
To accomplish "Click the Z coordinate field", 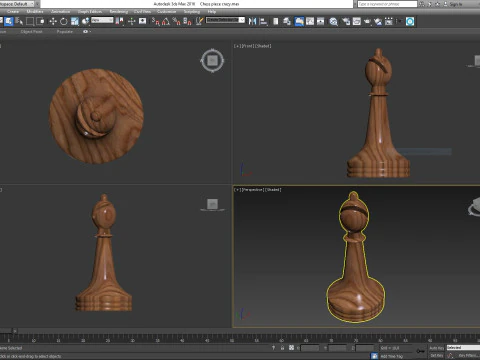I will coord(365,348).
